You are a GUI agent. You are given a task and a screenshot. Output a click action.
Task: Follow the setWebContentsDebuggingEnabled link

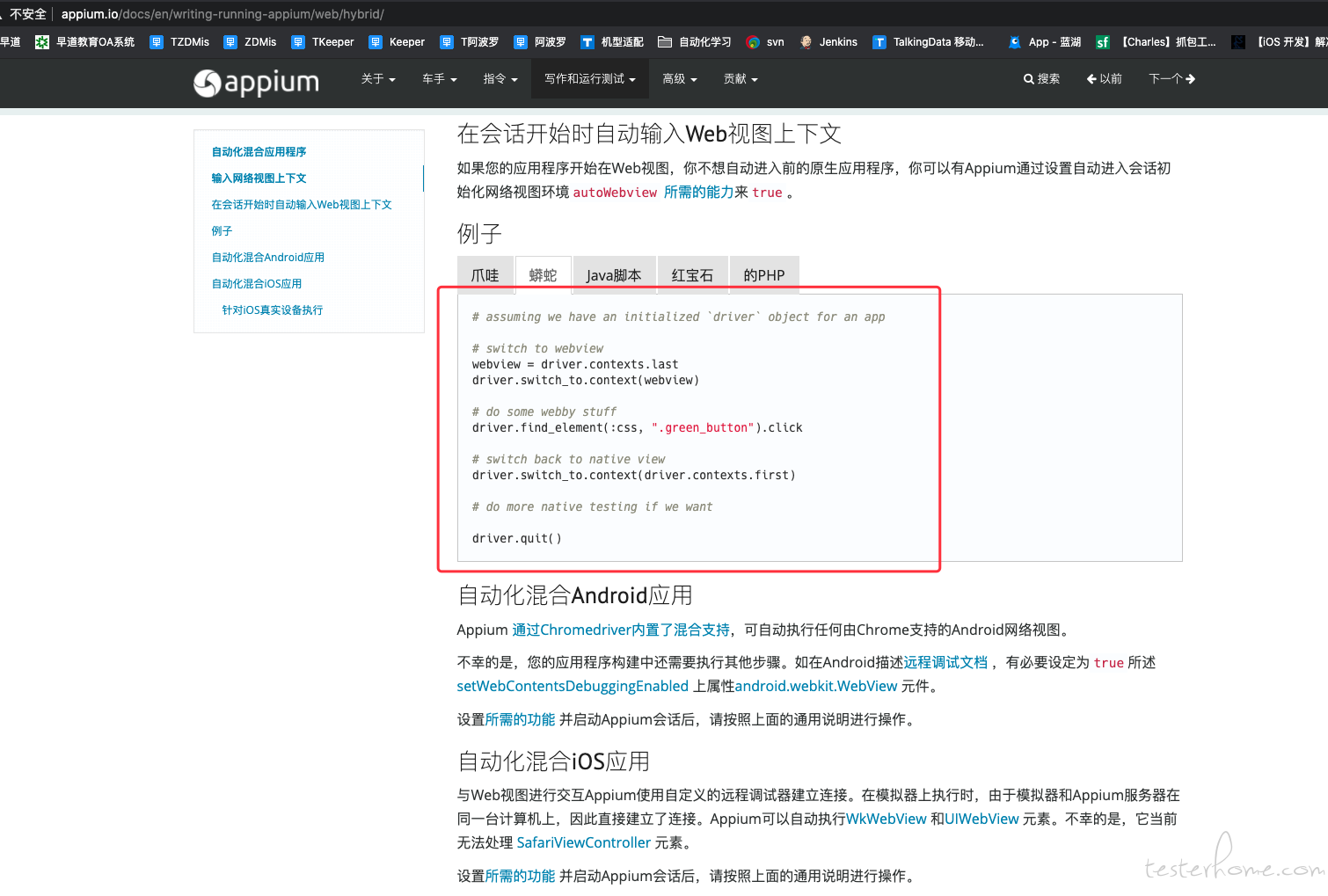573,686
